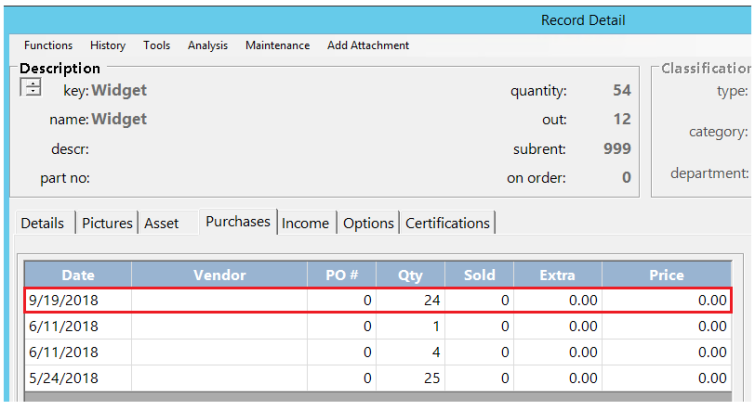Switch to the Income tab

305,223
